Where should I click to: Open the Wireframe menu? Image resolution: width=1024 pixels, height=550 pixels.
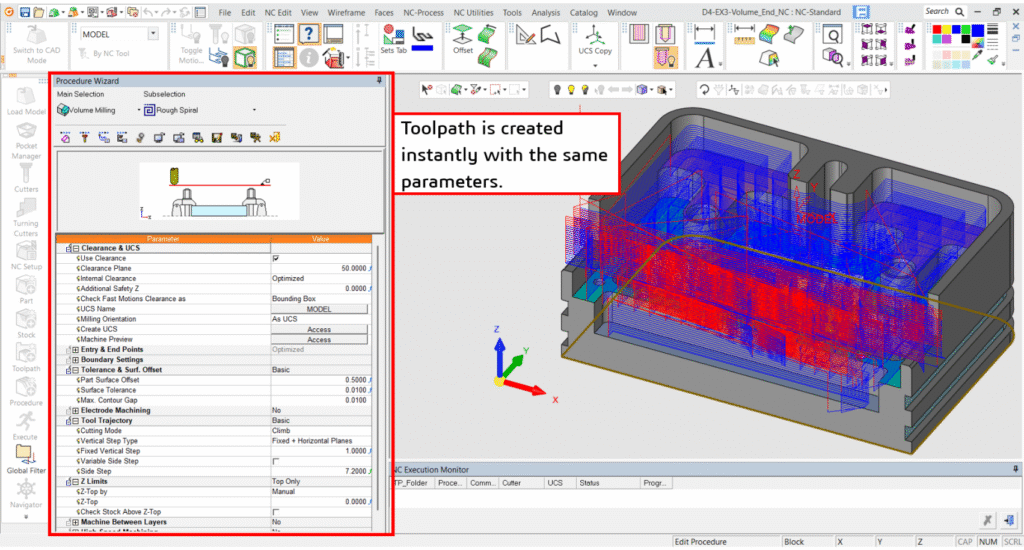346,12
